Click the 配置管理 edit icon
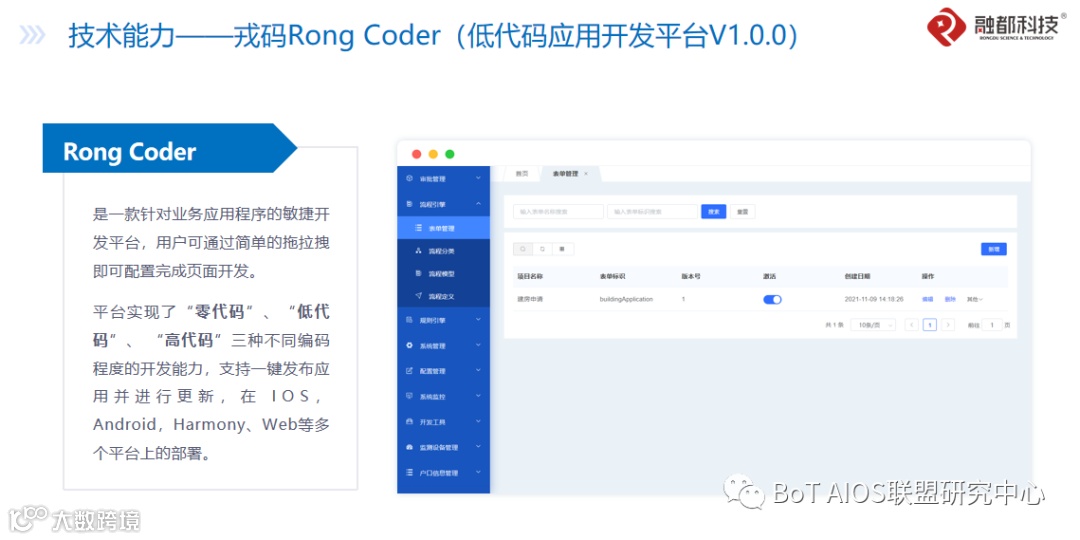Screen dimensions: 1080x540 410,371
